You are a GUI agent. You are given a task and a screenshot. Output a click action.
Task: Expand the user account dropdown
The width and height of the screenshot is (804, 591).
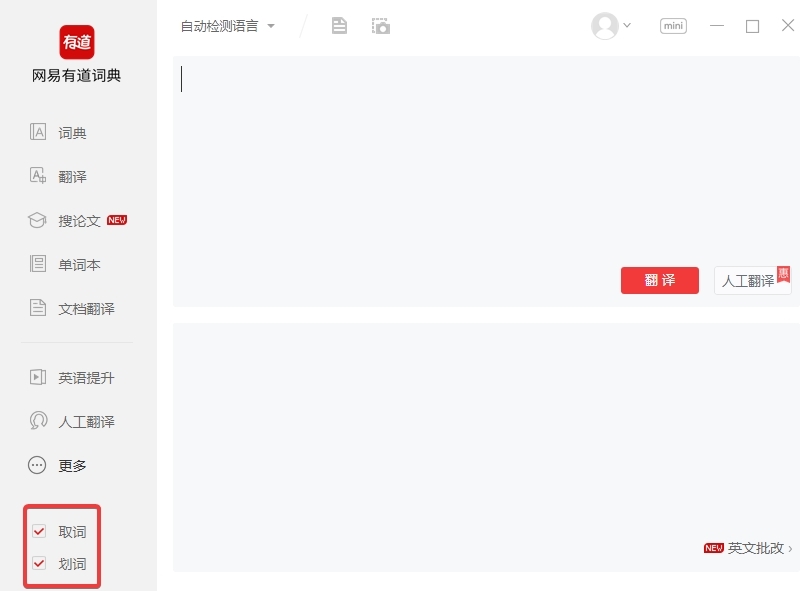pyautogui.click(x=613, y=27)
